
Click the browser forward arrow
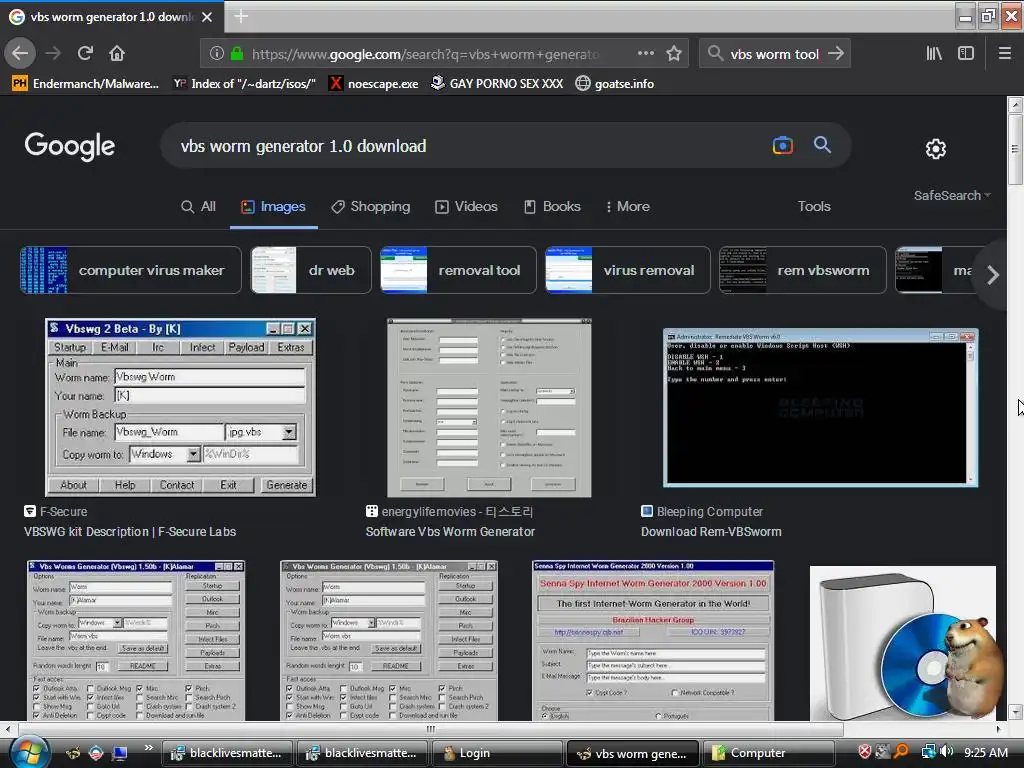tap(53, 54)
